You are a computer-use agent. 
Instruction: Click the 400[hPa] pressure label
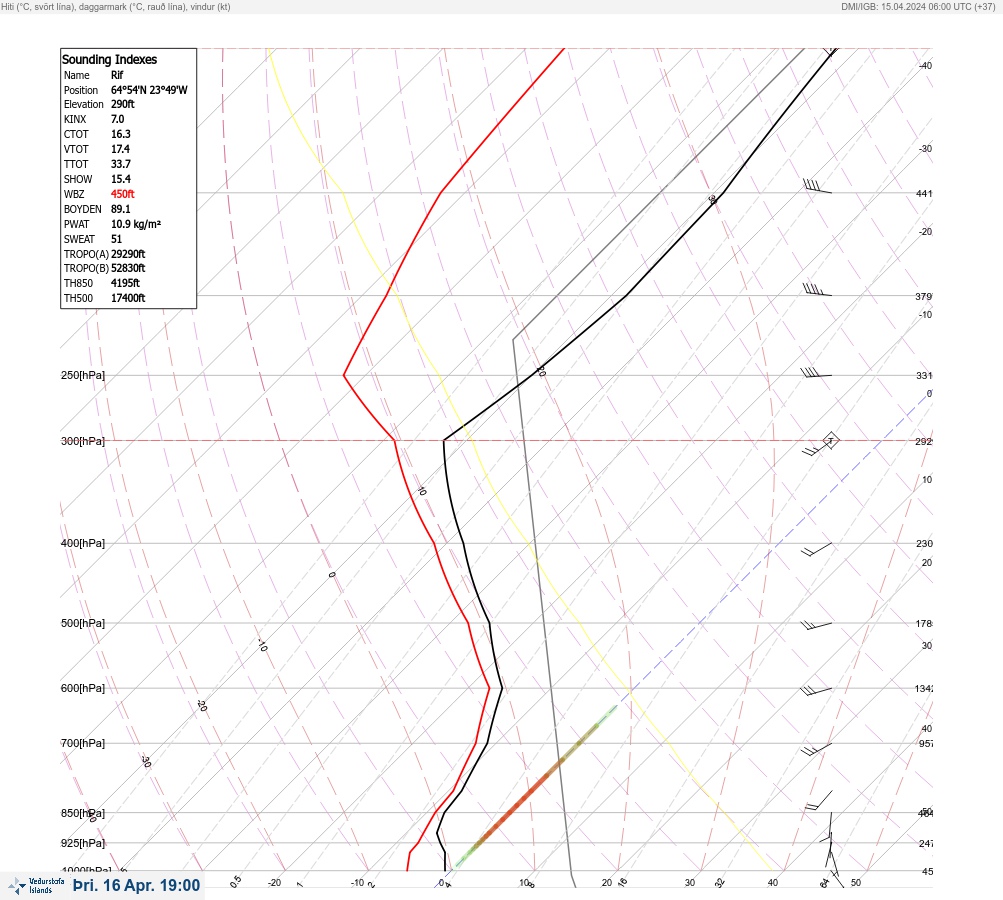coord(83,543)
